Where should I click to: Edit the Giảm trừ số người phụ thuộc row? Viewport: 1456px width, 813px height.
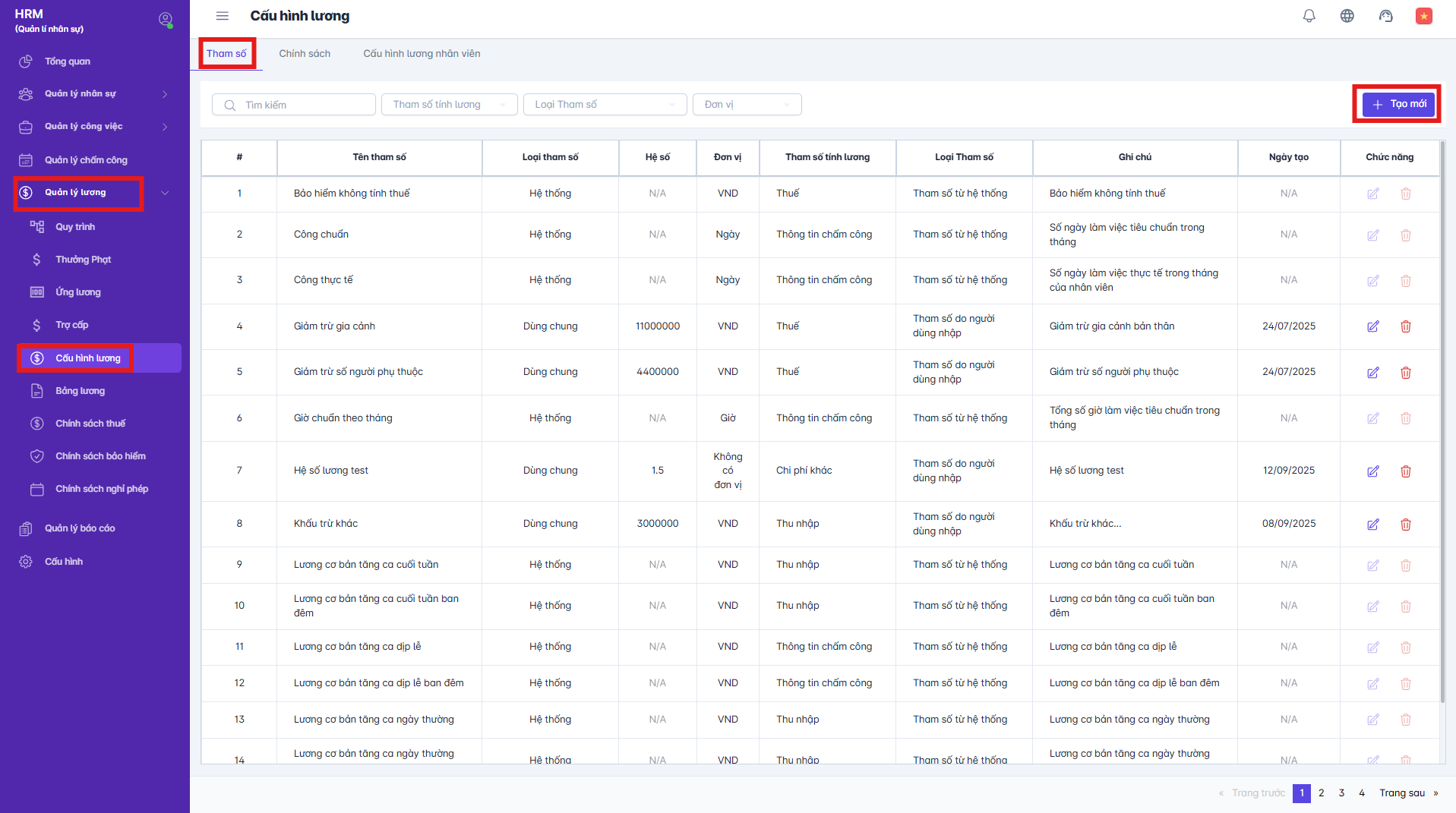(x=1372, y=373)
